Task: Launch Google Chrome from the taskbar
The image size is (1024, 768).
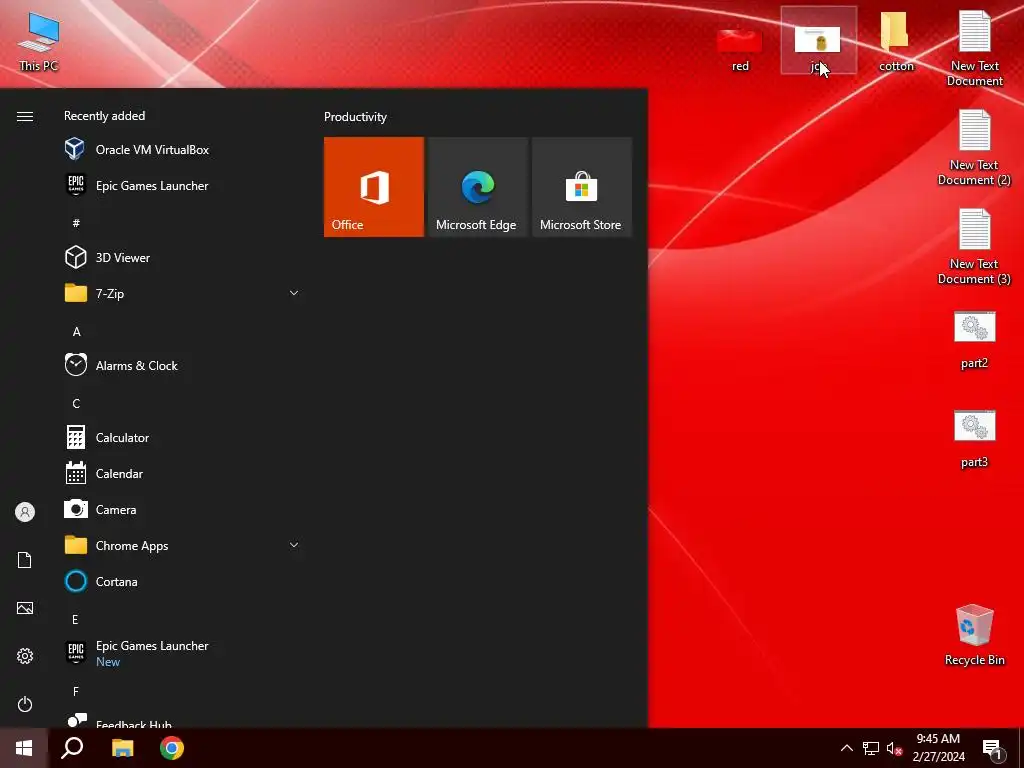Action: coord(172,748)
